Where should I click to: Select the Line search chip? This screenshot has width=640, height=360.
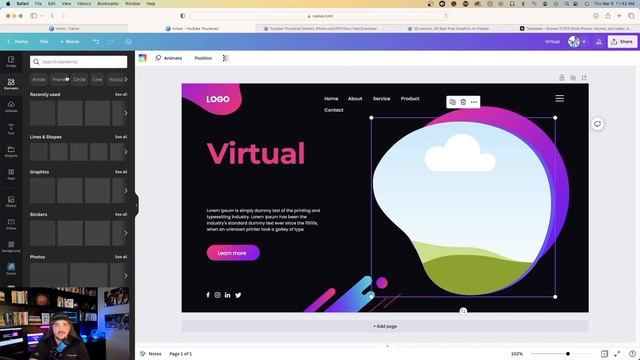[97, 80]
